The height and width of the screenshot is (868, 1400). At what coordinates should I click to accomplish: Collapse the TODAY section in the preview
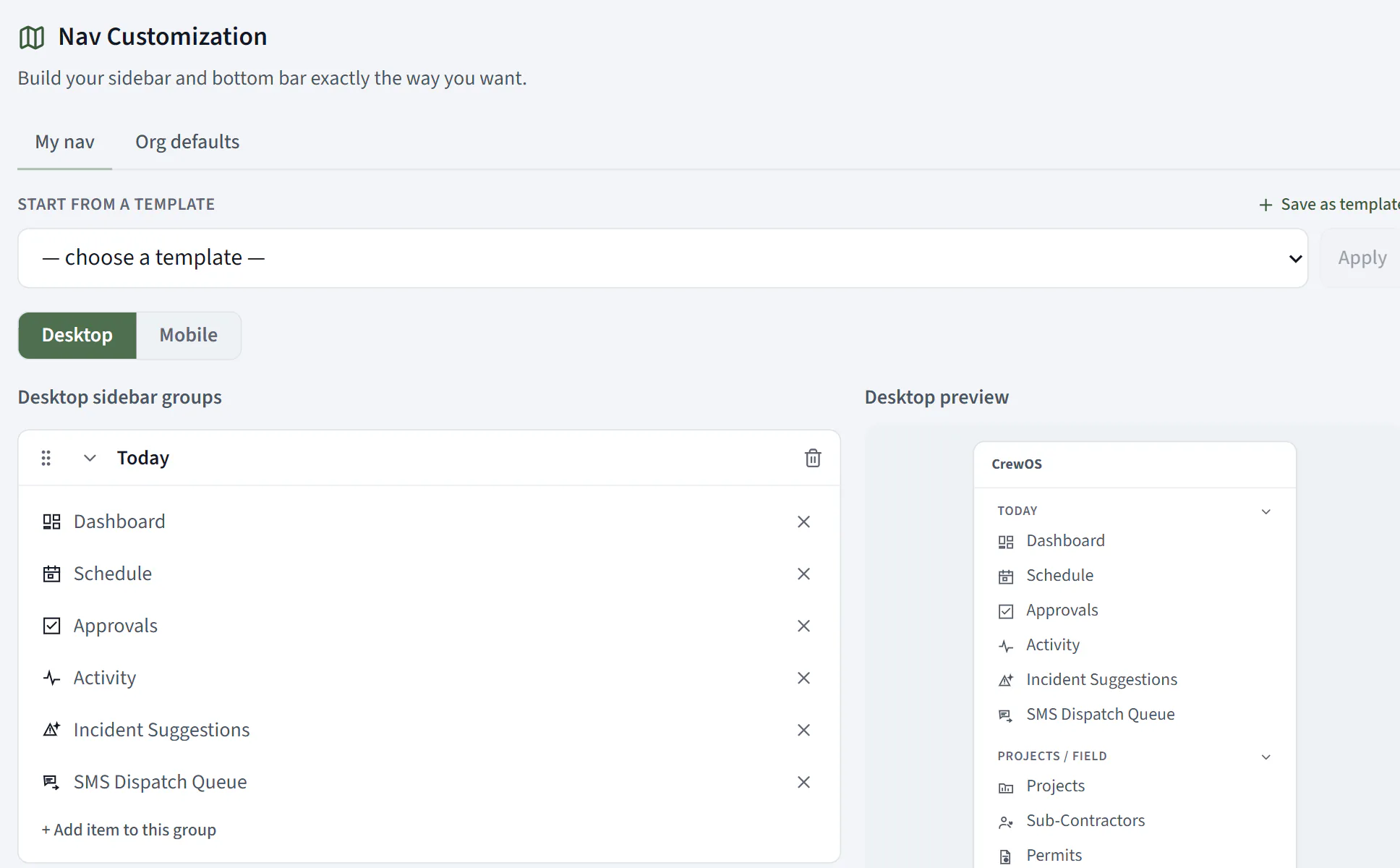tap(1266, 511)
